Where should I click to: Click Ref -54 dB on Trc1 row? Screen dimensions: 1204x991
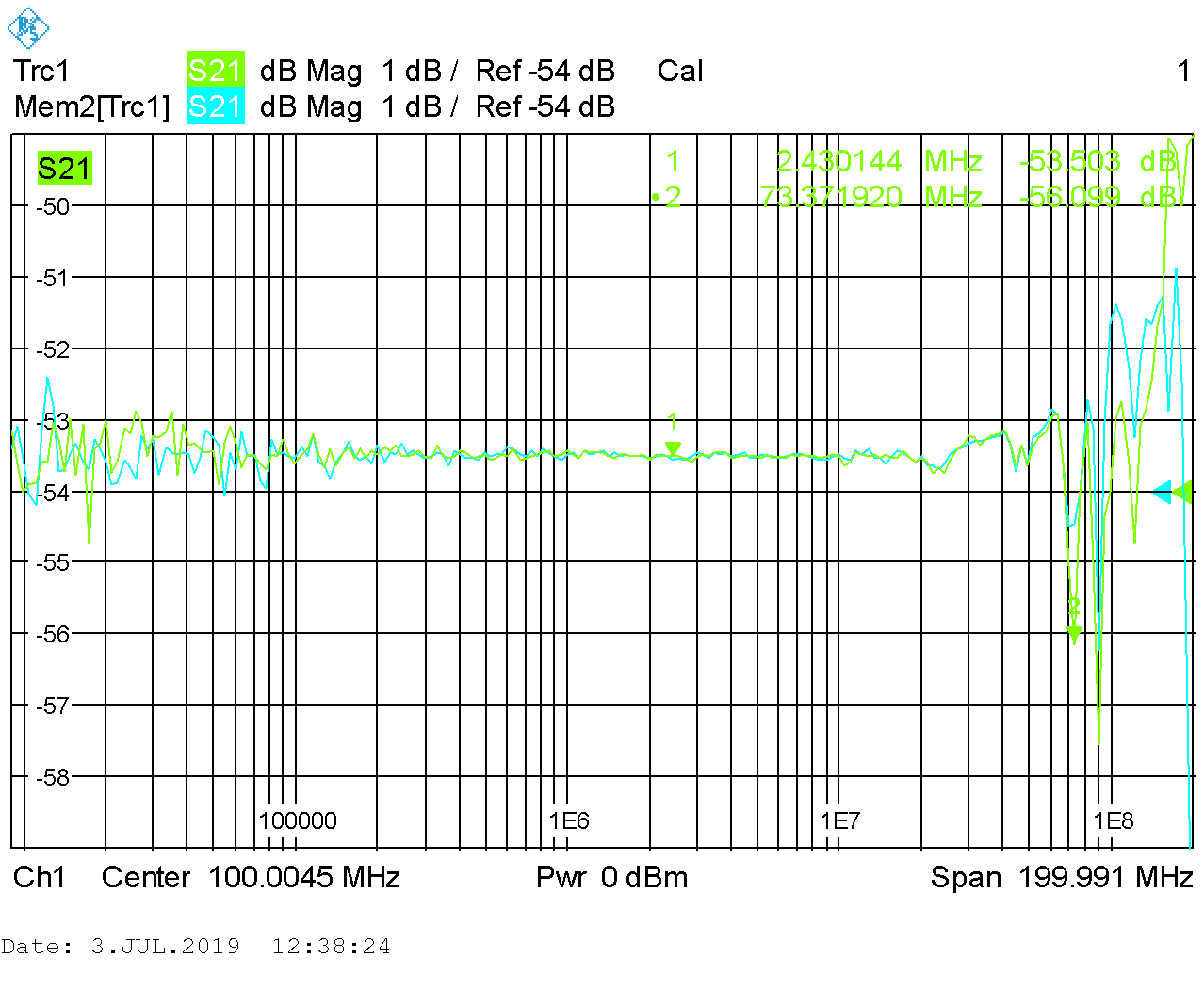click(x=545, y=71)
